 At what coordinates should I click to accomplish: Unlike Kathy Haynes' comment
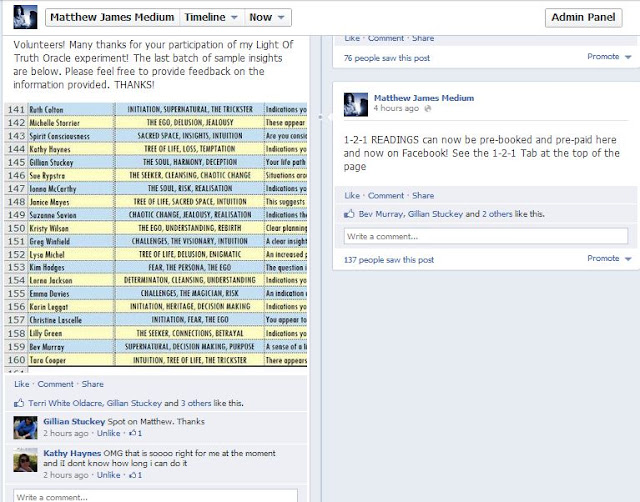point(109,475)
